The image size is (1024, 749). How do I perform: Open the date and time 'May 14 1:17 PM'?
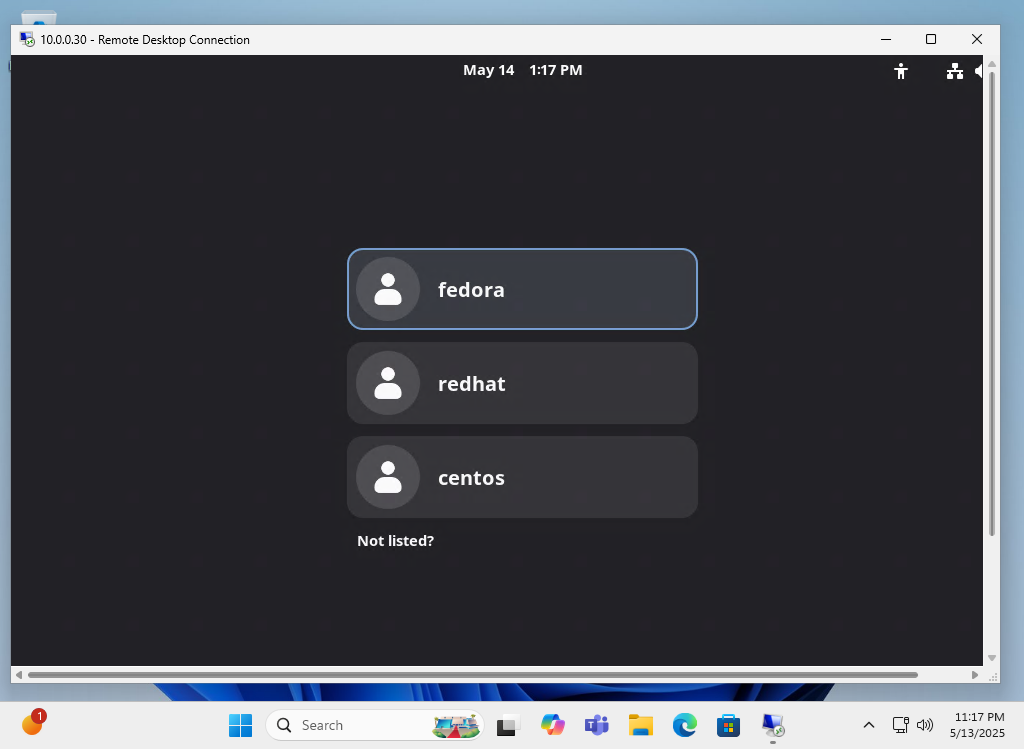tap(522, 70)
